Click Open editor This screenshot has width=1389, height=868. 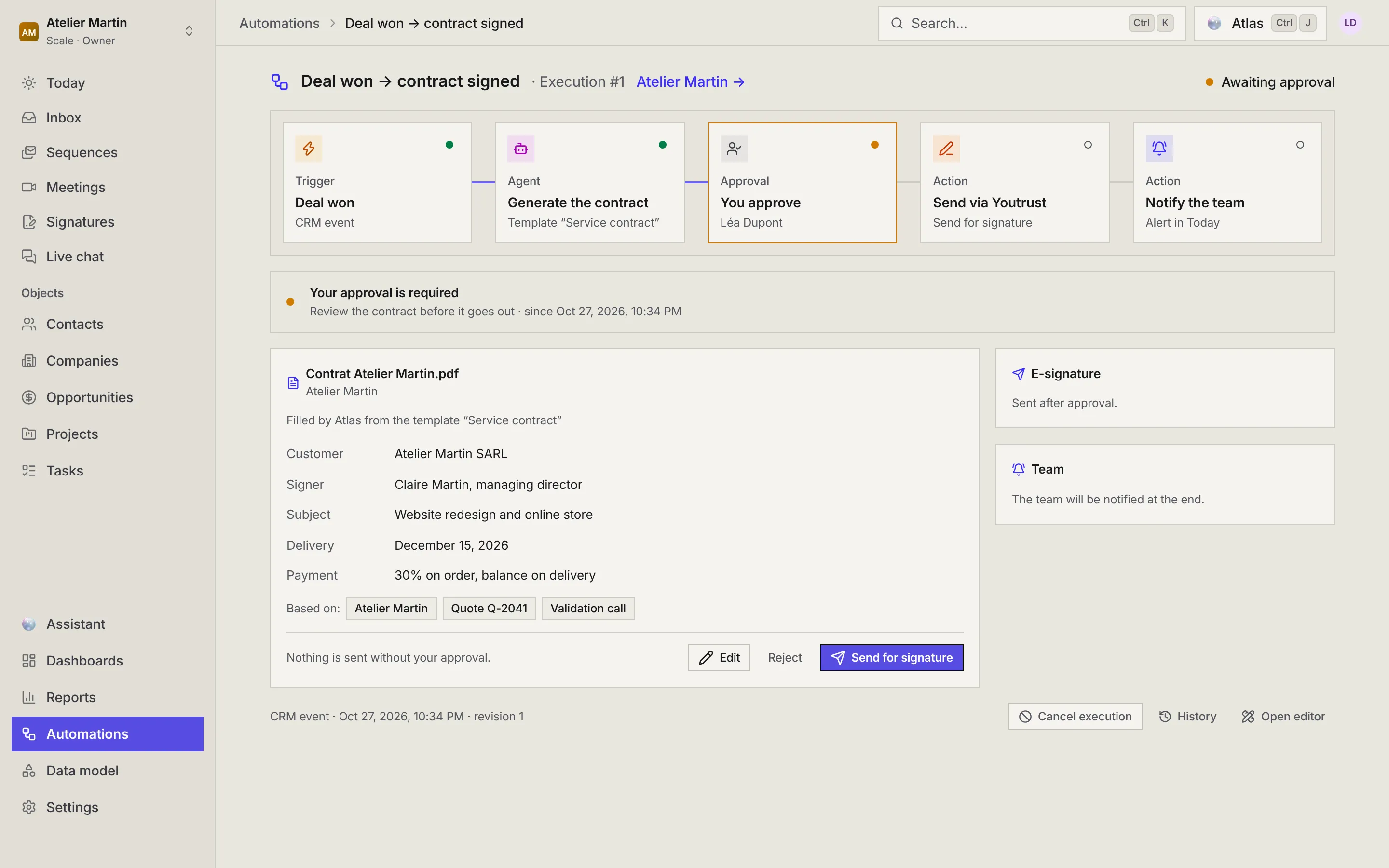point(1283,717)
